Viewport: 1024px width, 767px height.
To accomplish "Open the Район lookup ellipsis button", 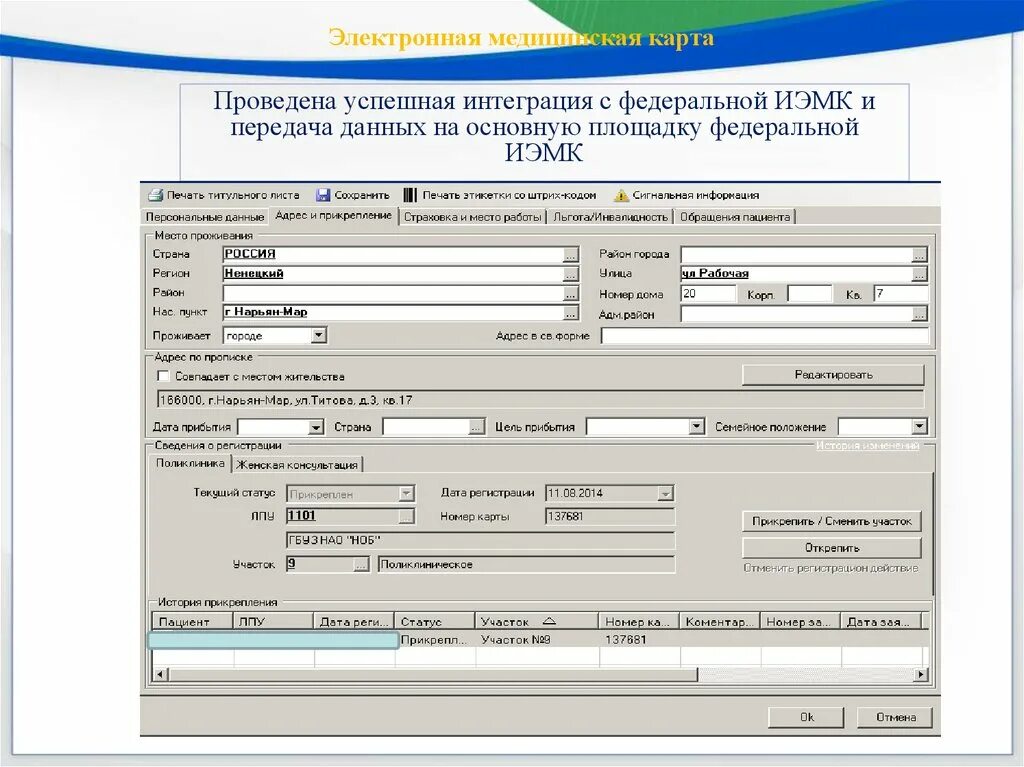I will (570, 294).
